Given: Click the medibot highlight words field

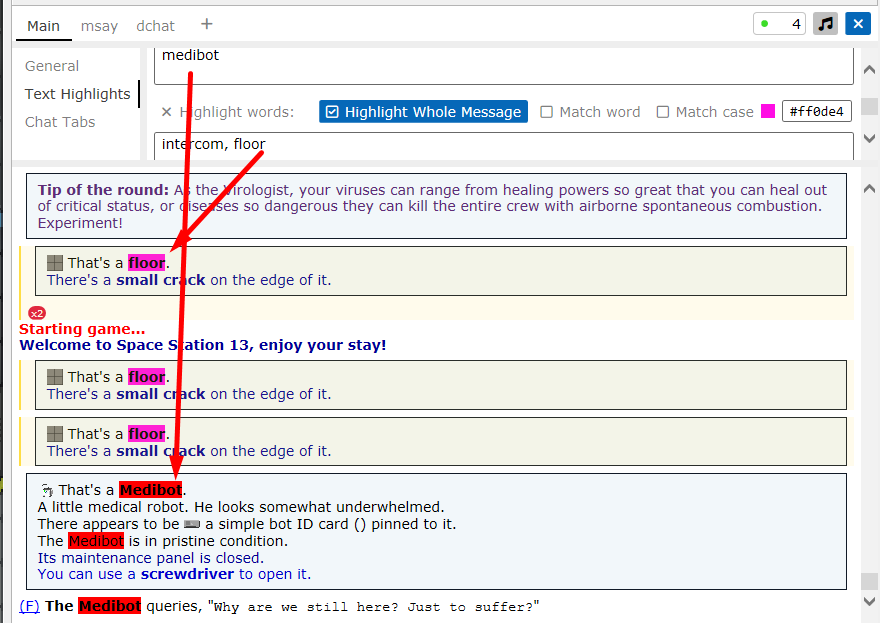Looking at the screenshot, I should 503,66.
